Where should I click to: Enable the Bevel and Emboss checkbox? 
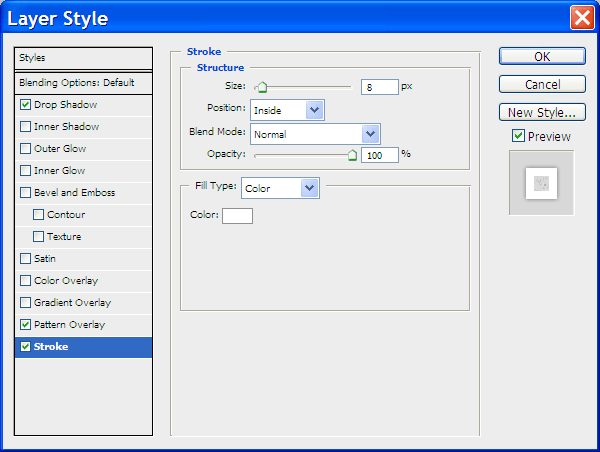click(25, 193)
